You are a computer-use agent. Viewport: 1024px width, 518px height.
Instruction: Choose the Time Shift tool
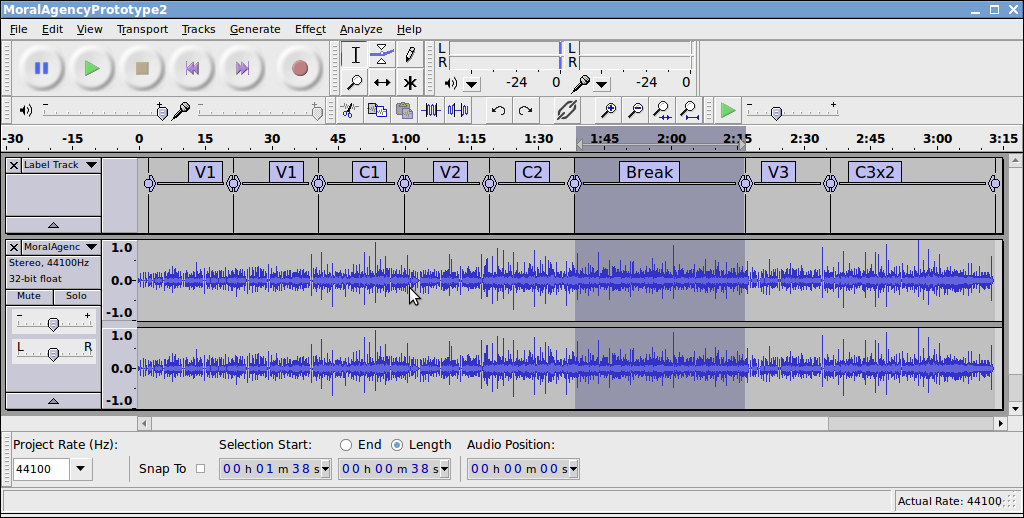click(382, 83)
